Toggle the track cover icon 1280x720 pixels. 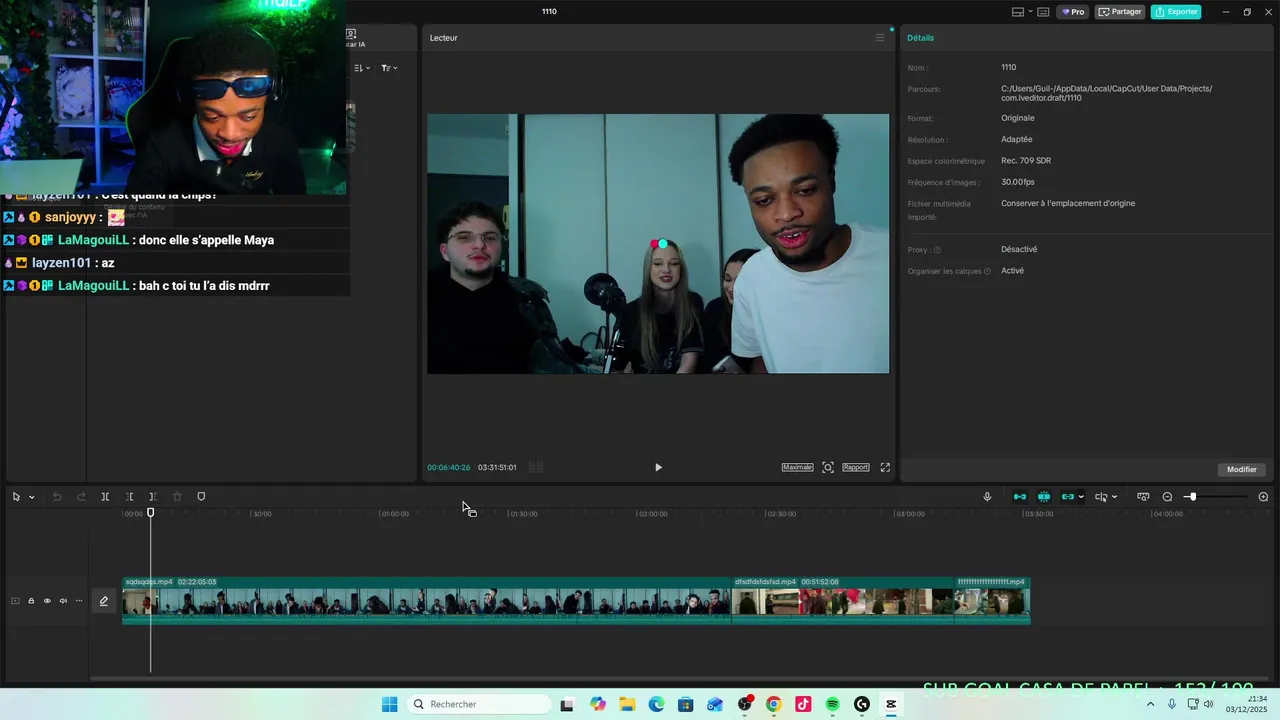(15, 601)
